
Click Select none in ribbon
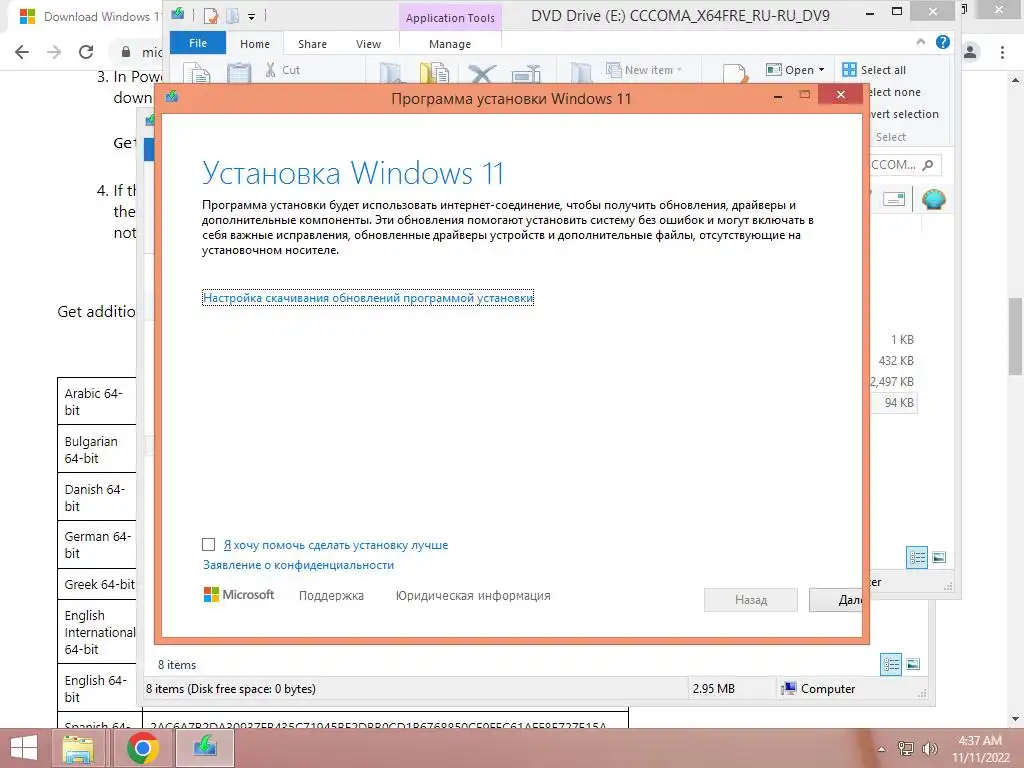(894, 92)
